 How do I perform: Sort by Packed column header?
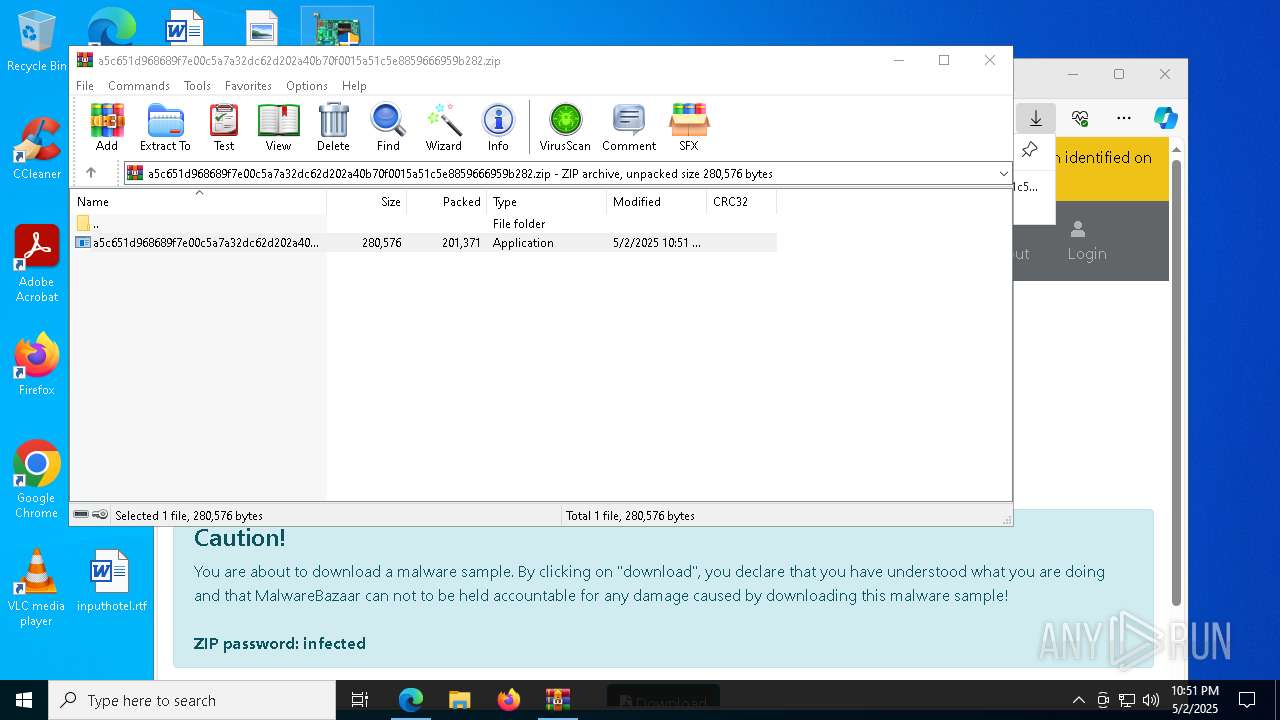pyautogui.click(x=447, y=201)
